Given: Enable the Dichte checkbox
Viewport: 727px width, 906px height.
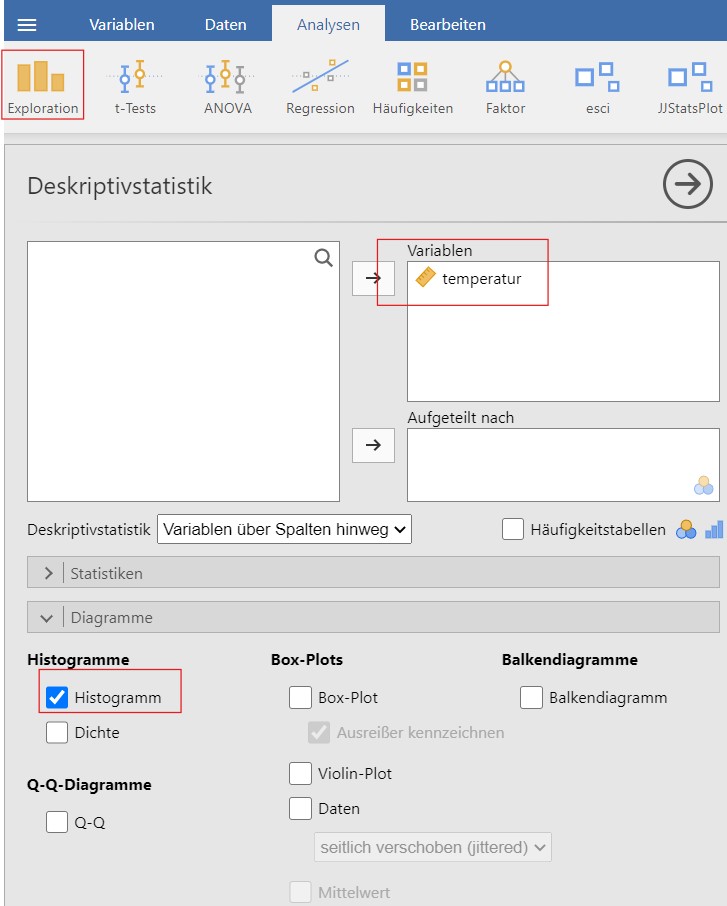Looking at the screenshot, I should pyautogui.click(x=57, y=732).
